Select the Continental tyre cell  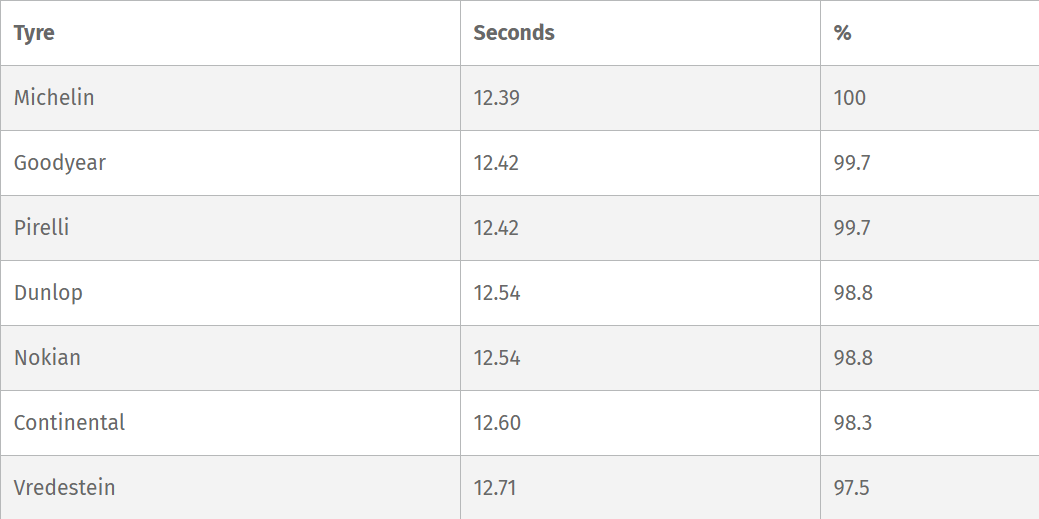[69, 423]
